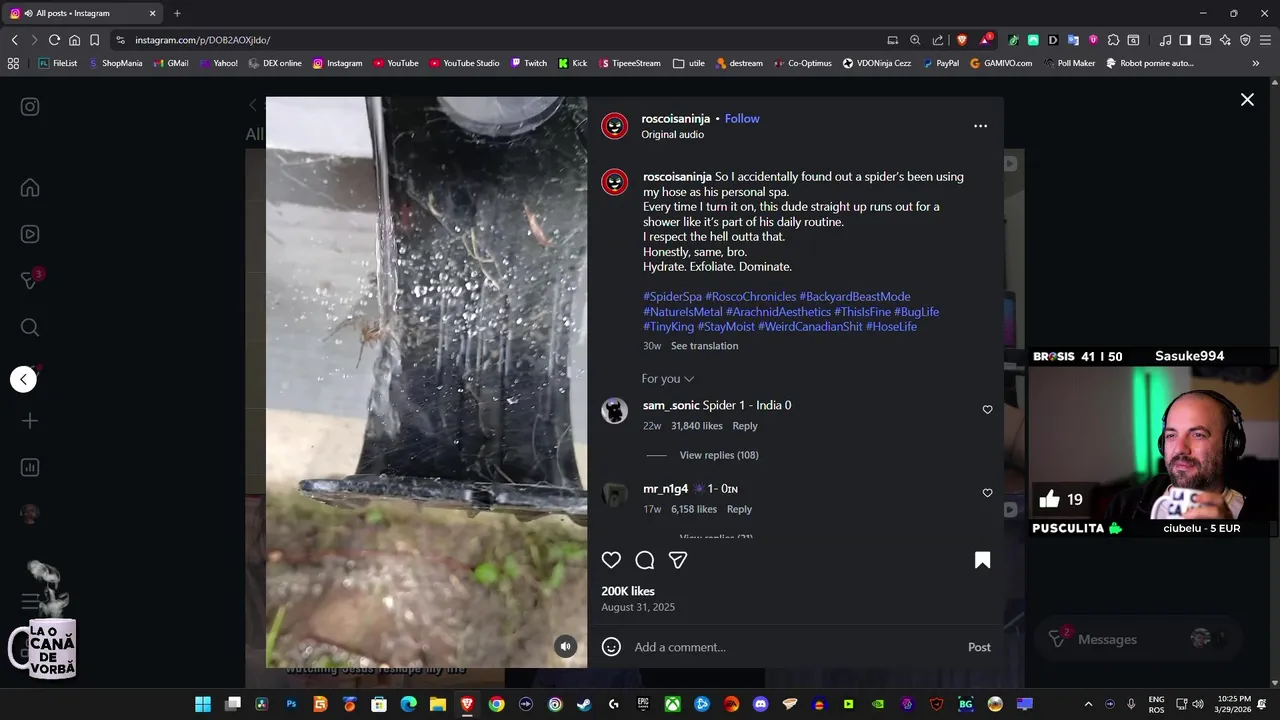Expand the For you comment sorting dropdown
The height and width of the screenshot is (720, 1280).
coord(667,379)
